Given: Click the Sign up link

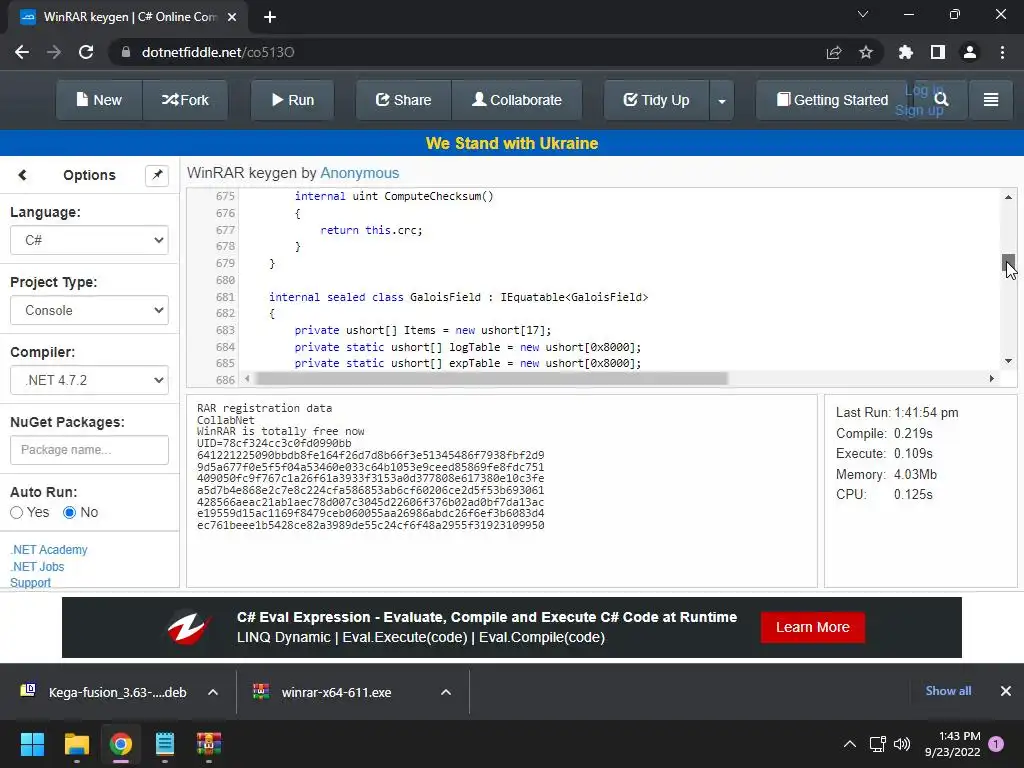Looking at the screenshot, I should 919,110.
